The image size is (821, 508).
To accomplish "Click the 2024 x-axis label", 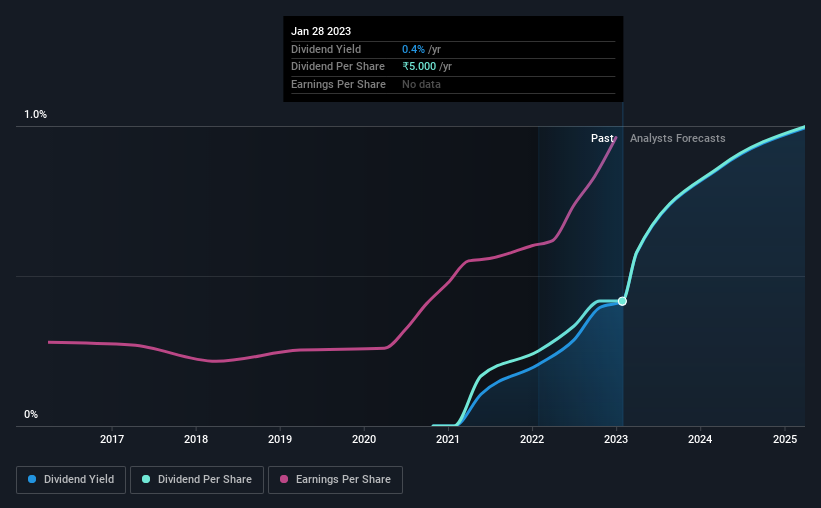I will click(700, 439).
